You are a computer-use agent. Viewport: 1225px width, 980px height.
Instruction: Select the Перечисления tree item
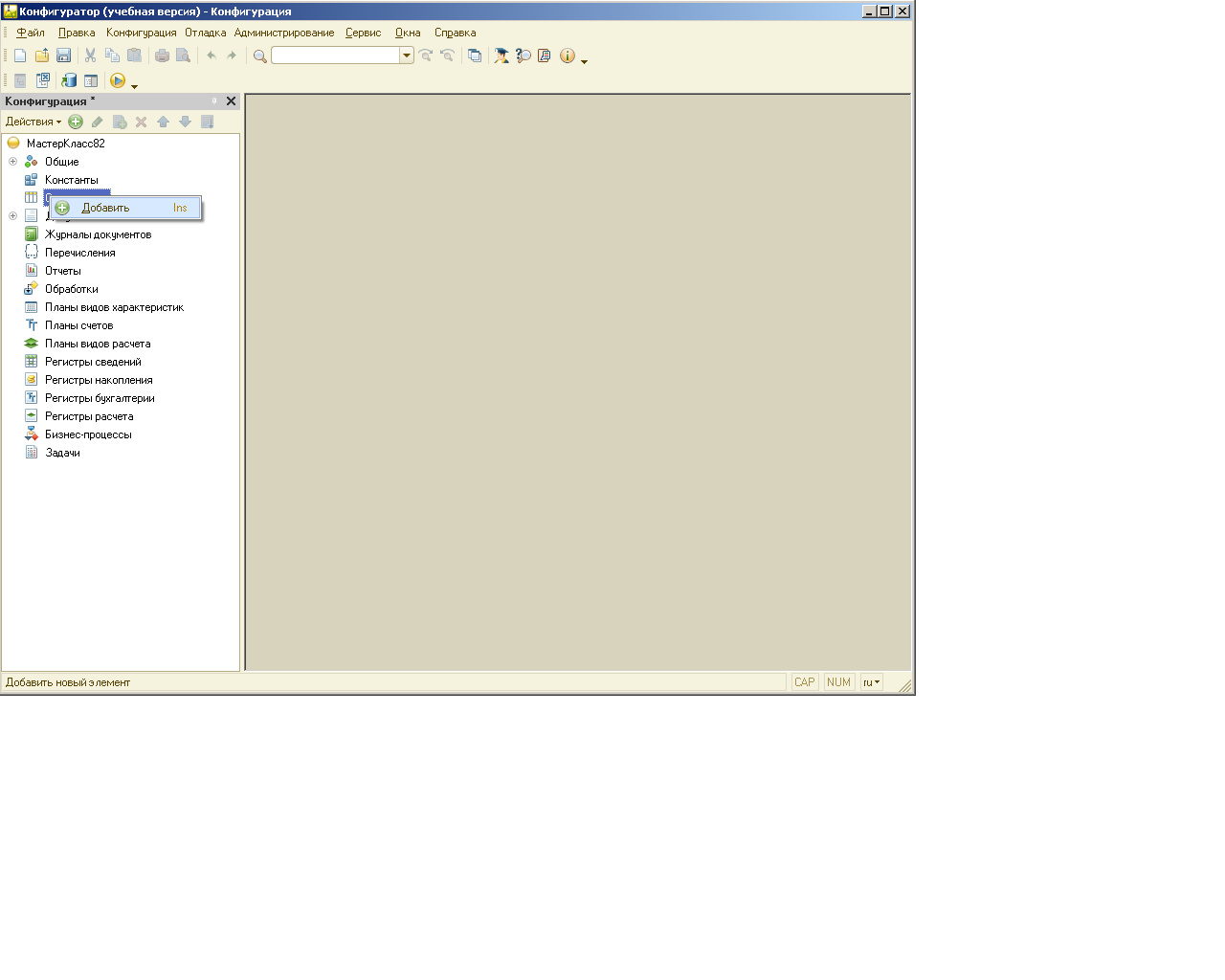pos(80,253)
